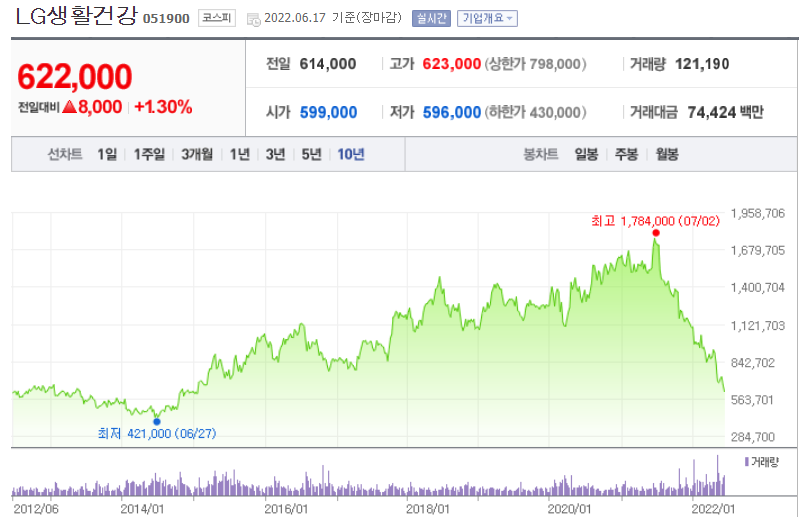Open the 주봉 candle chart
The image size is (799, 517).
pos(626,154)
